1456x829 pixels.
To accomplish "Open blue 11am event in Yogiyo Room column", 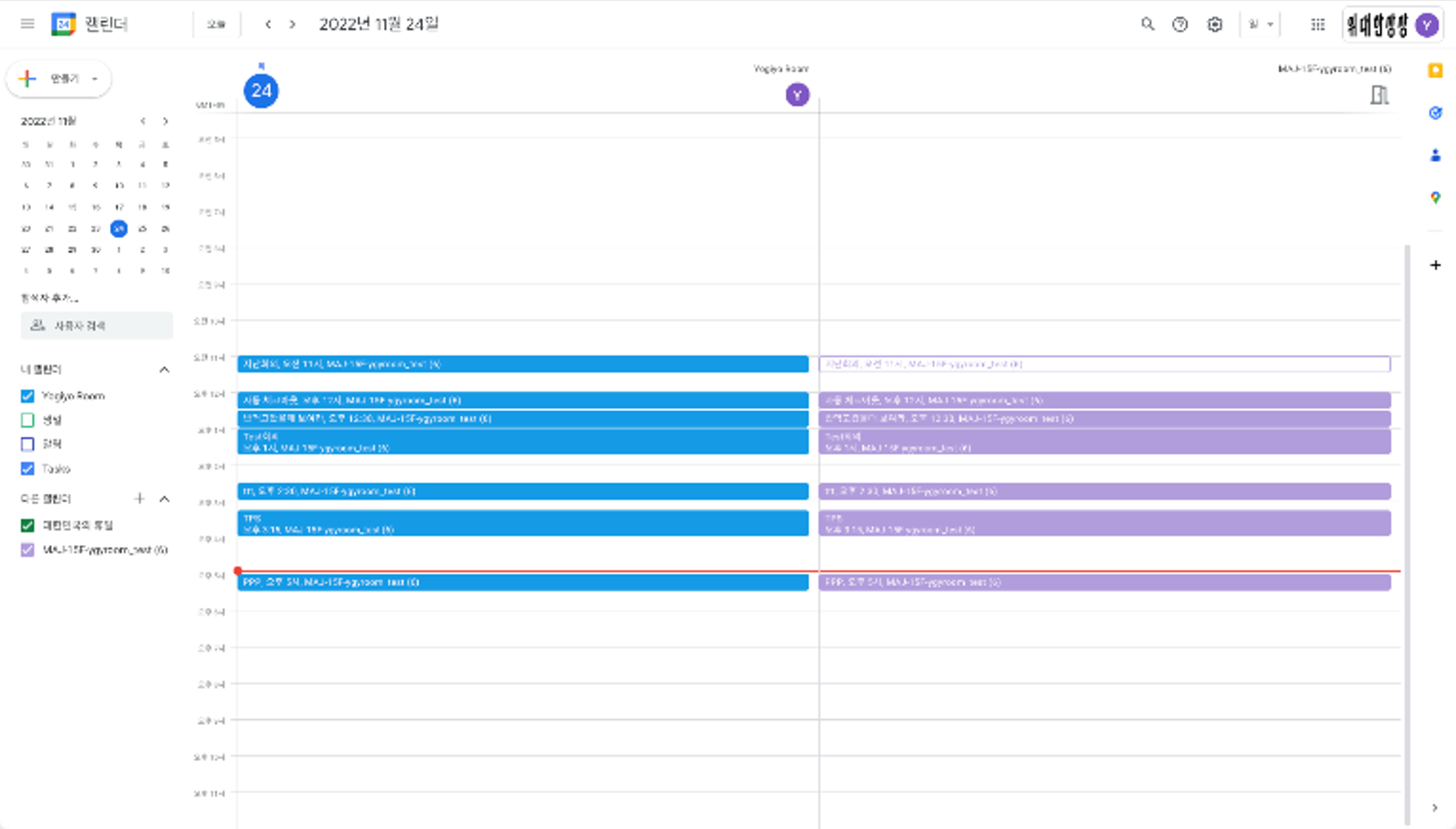I will point(523,364).
